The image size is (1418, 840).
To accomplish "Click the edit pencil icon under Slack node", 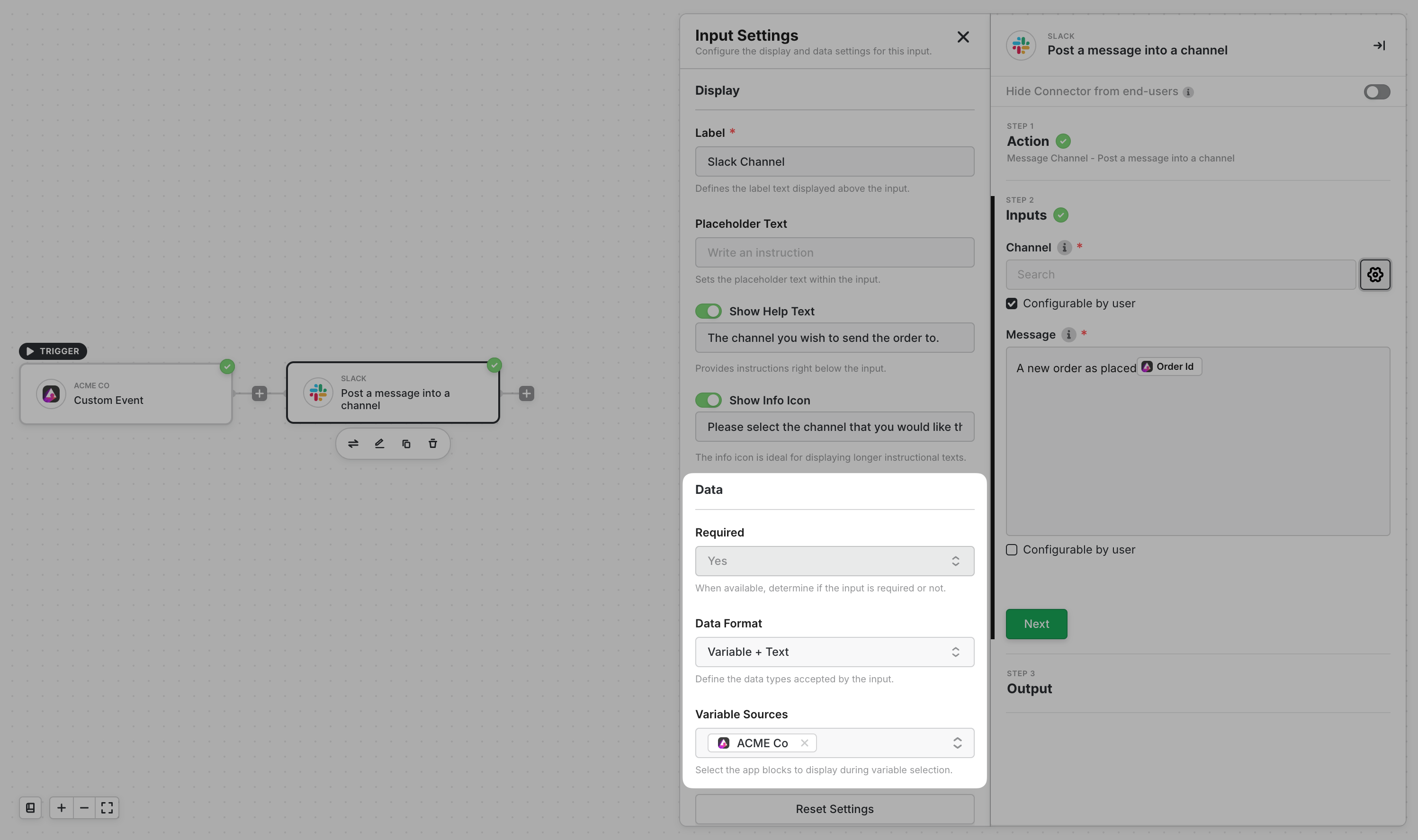I will click(x=379, y=444).
